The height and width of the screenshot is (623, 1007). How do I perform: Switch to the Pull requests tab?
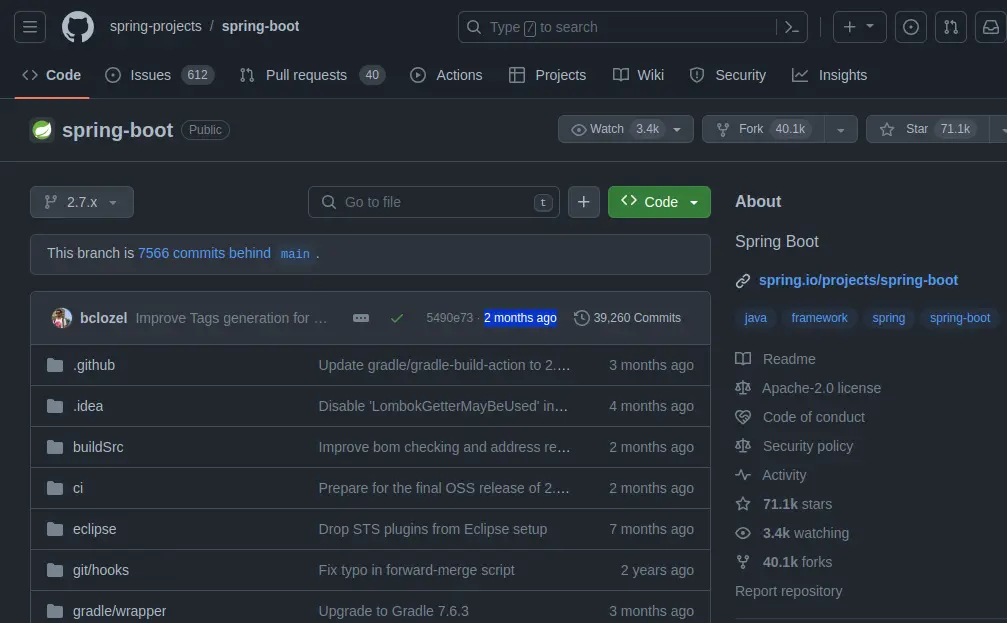pos(312,75)
